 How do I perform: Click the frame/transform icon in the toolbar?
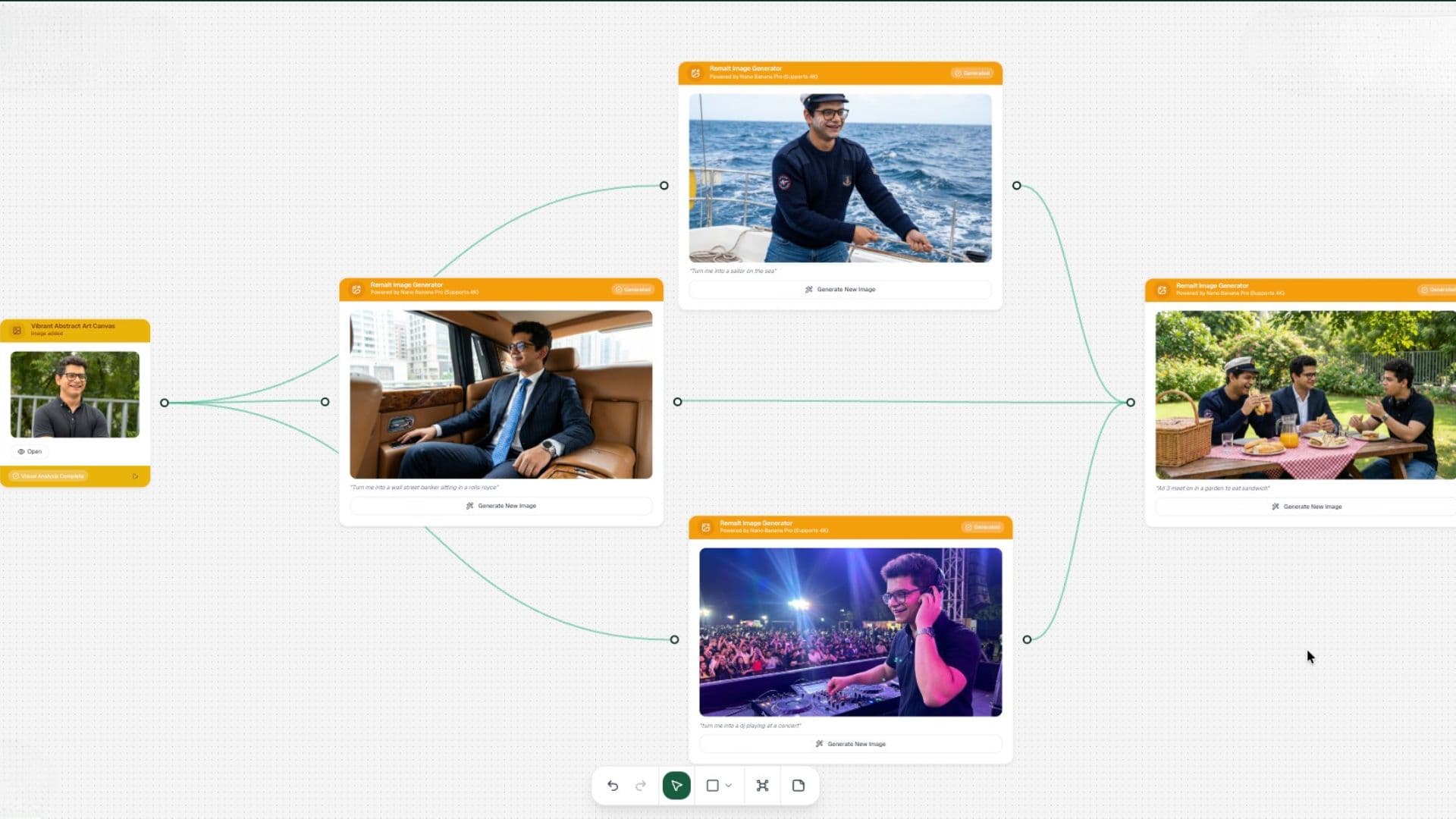tap(763, 785)
